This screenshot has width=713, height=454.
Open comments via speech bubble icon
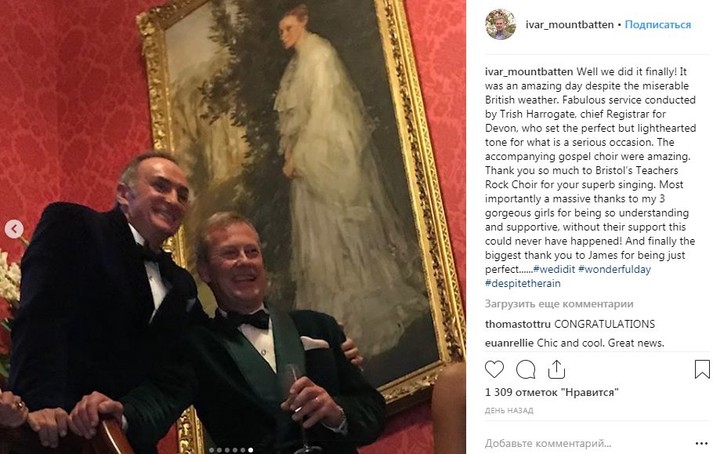pos(525,369)
